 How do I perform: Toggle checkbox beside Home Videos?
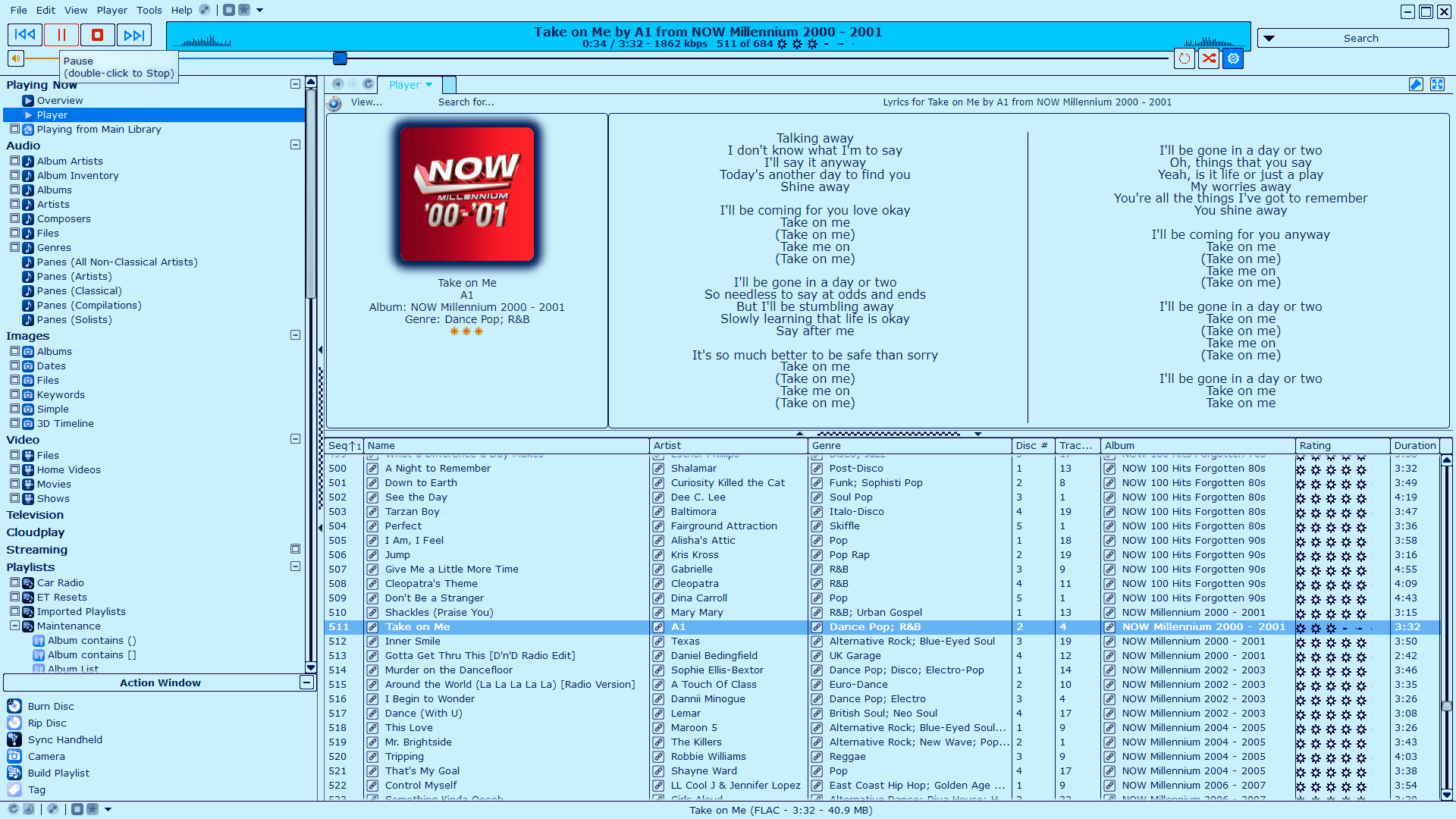(x=14, y=469)
